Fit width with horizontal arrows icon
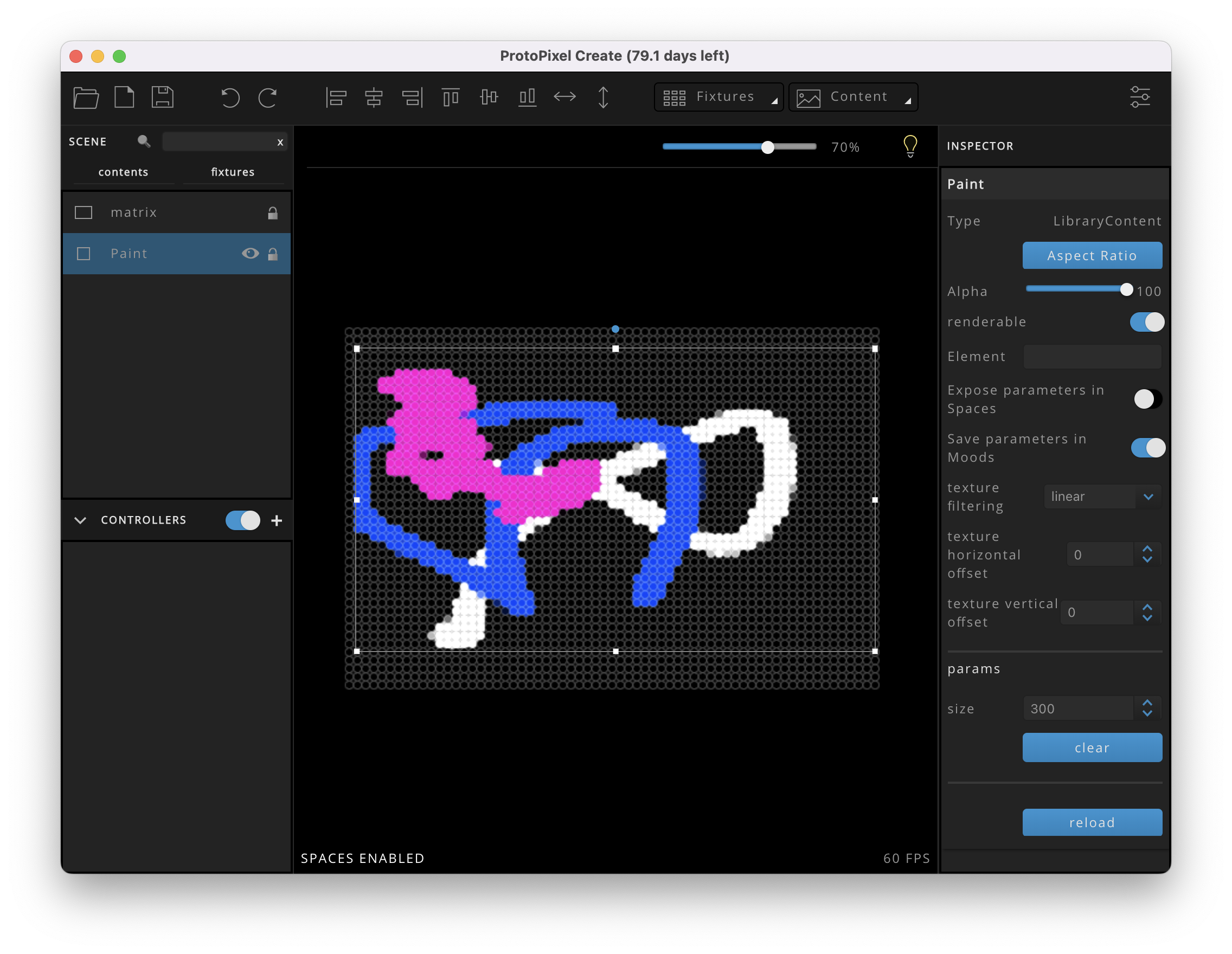 coord(564,97)
